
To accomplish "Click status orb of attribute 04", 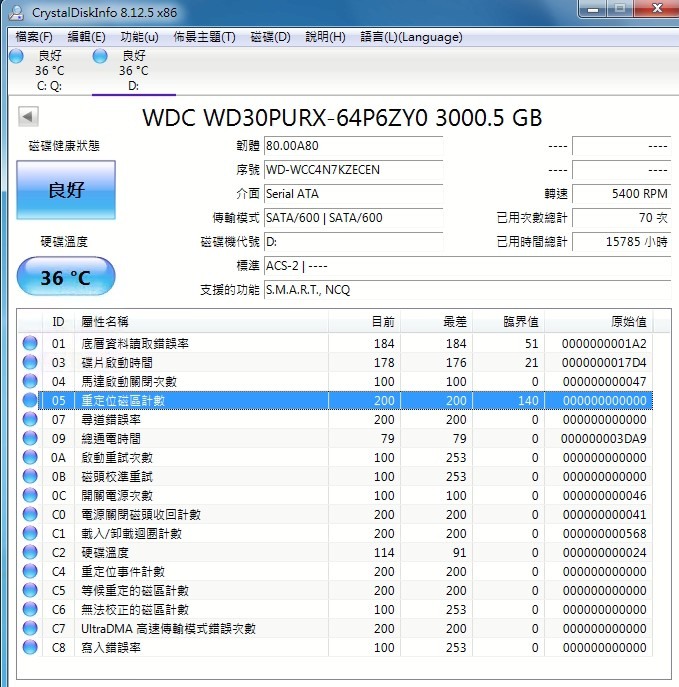I will [x=30, y=381].
